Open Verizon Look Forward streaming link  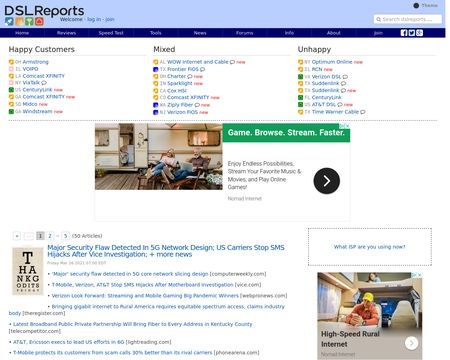click(145, 296)
